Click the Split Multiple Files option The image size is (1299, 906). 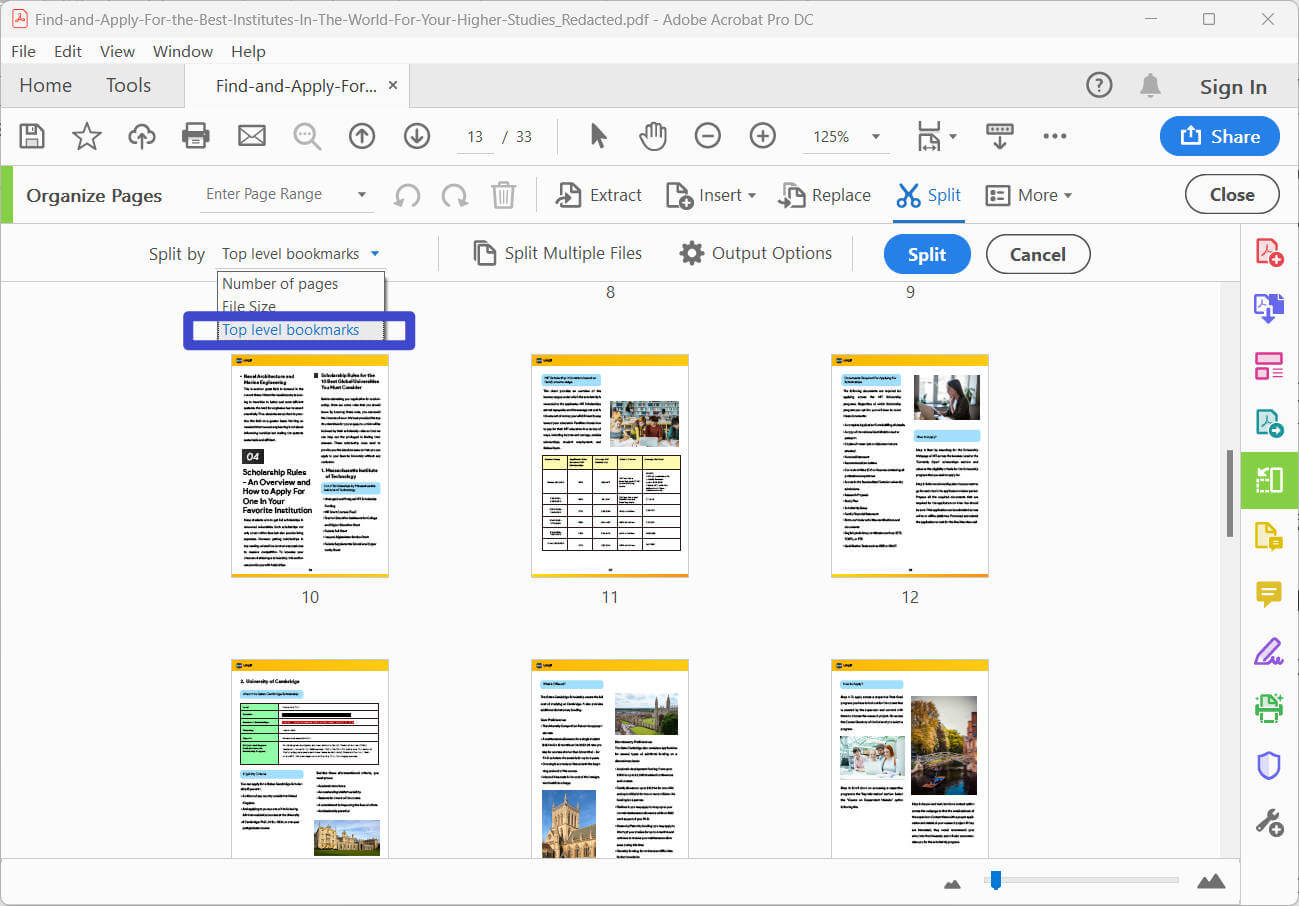[x=557, y=253]
